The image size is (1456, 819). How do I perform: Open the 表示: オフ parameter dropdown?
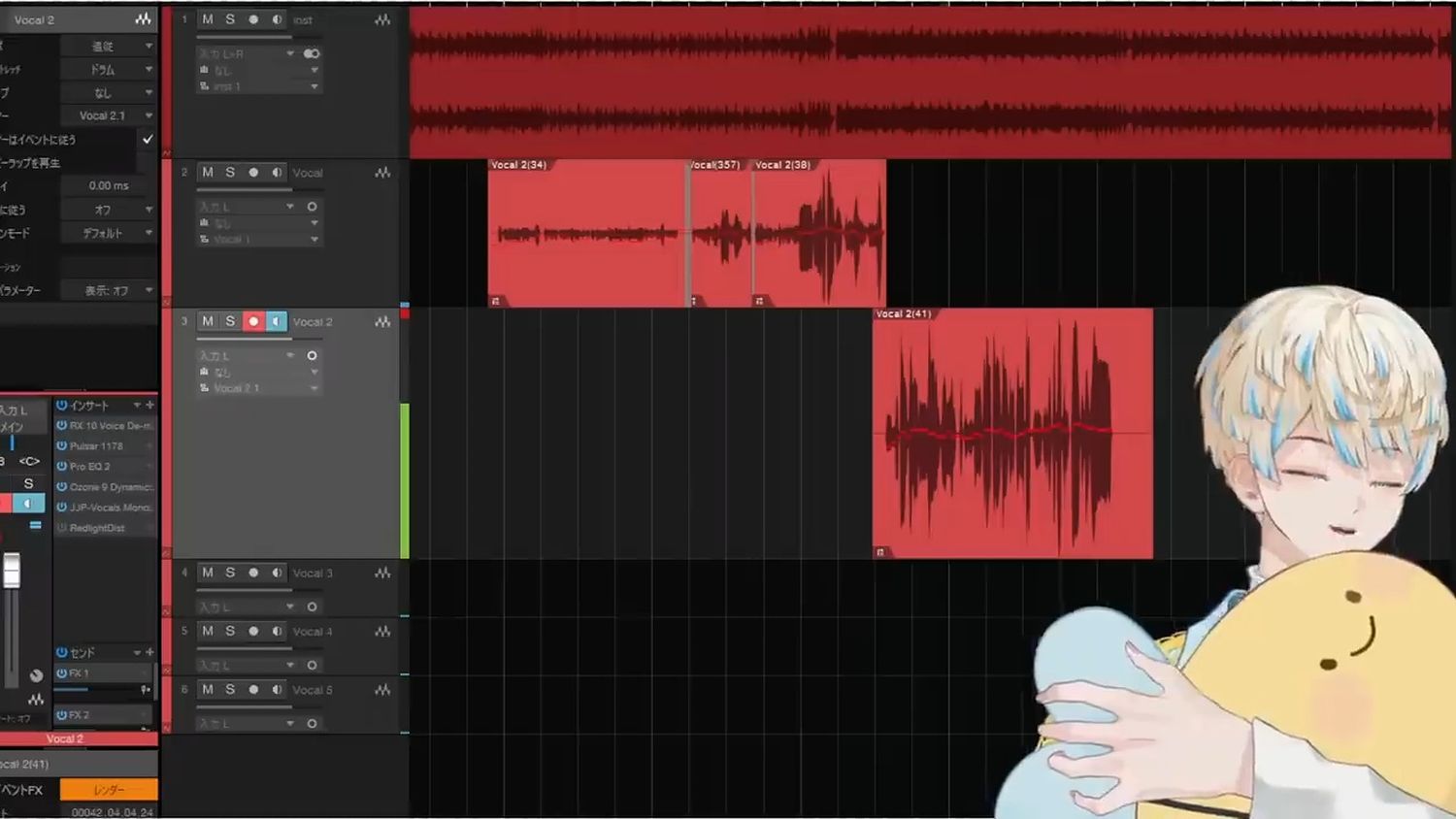[x=108, y=290]
